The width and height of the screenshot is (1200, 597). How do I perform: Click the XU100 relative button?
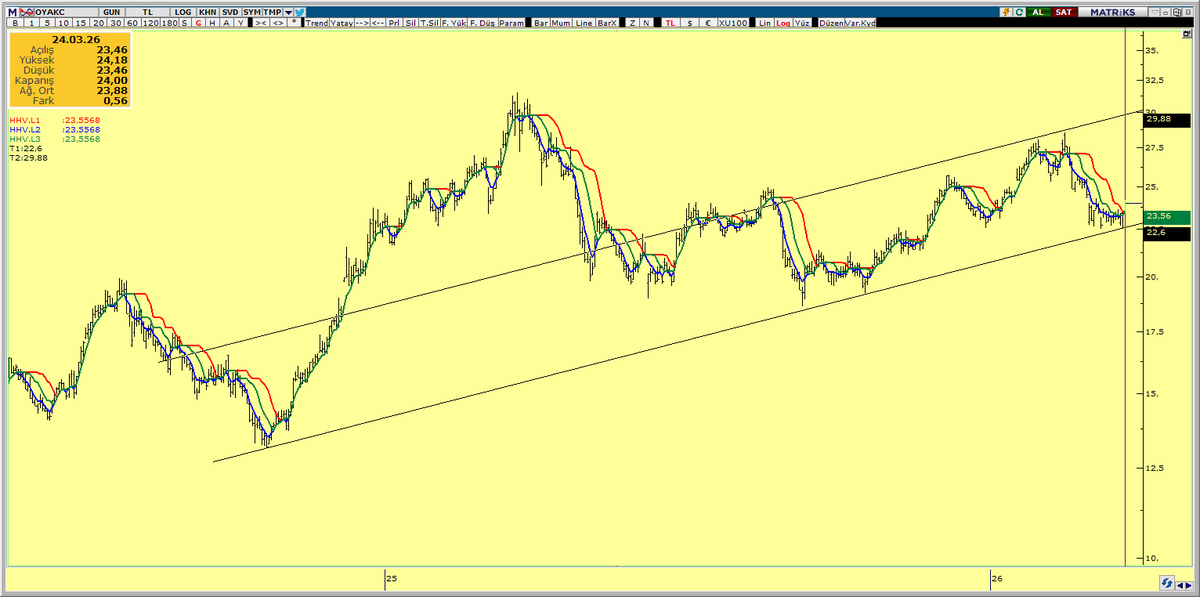tap(733, 23)
